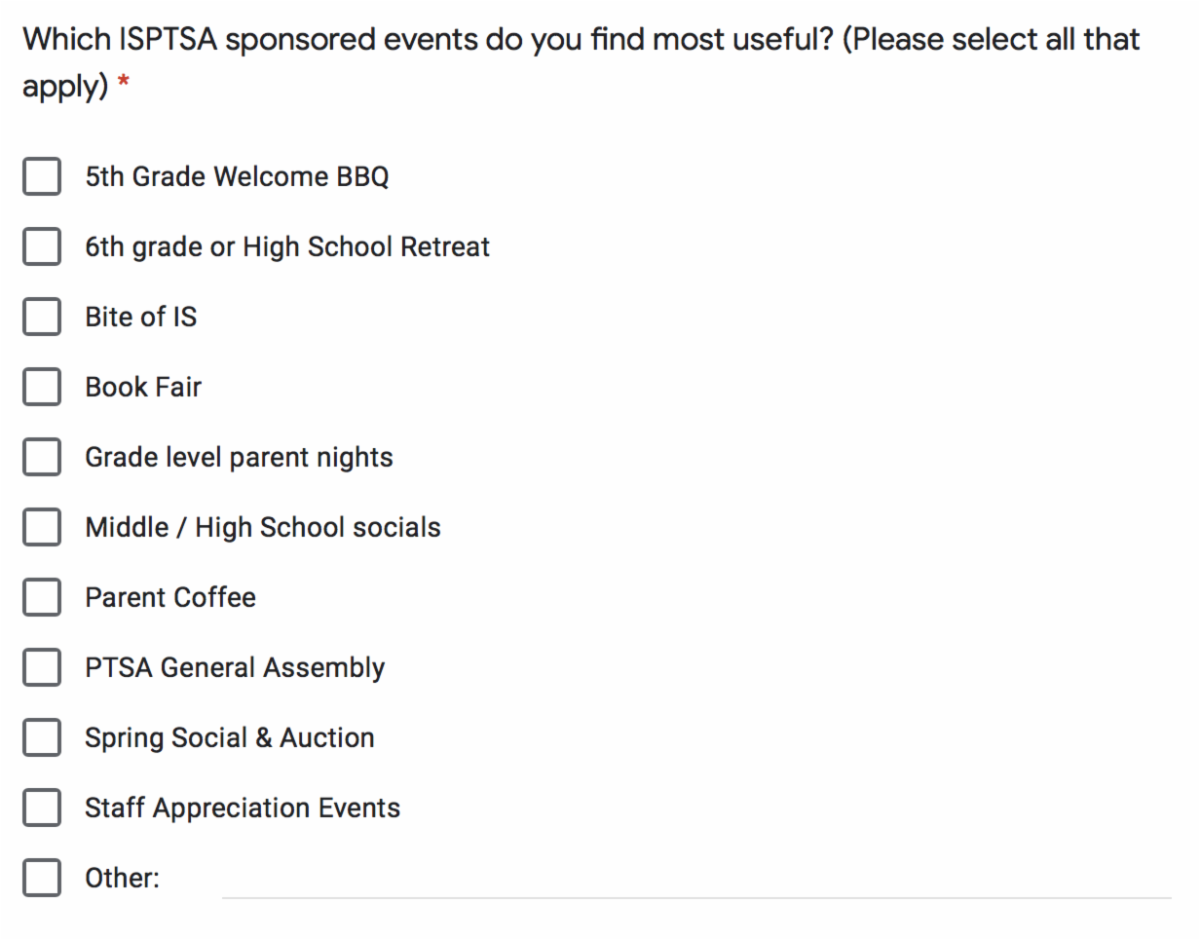Check the 5th Grade Welcome BBQ checkbox
This screenshot has width=1200, height=940.
coord(41,178)
